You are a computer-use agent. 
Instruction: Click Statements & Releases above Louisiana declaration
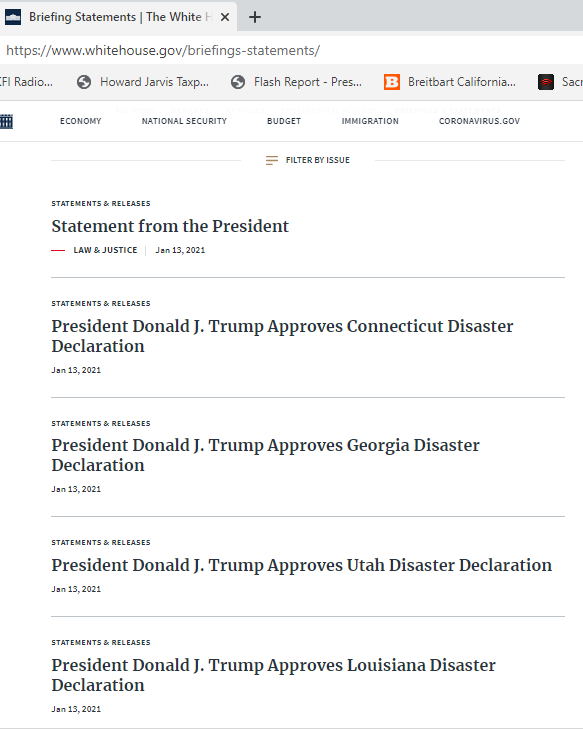(101, 642)
